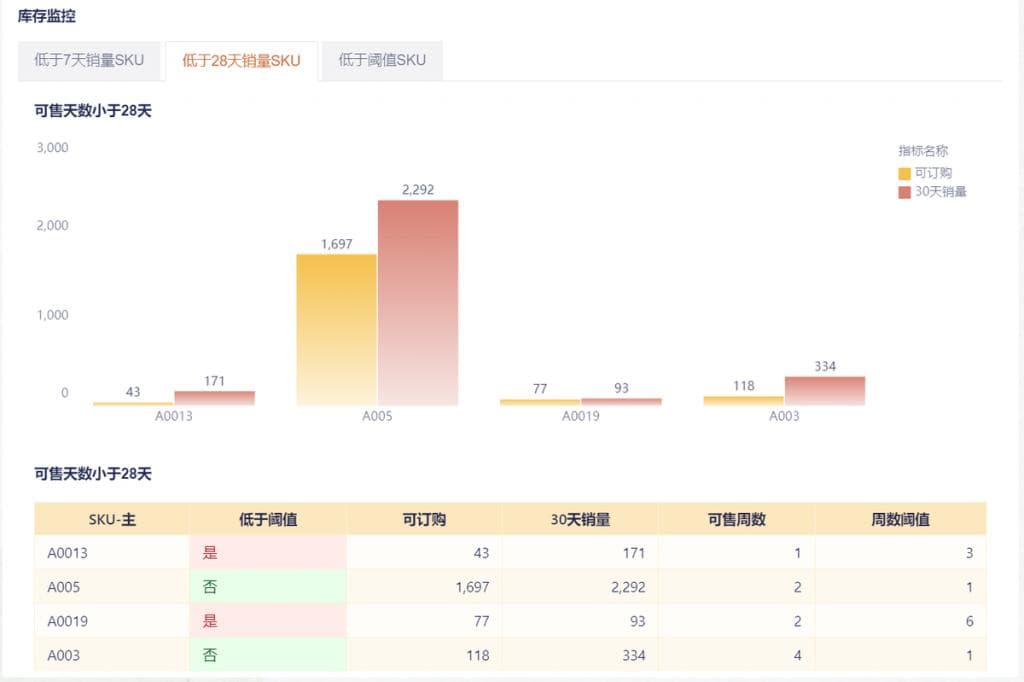Click the A0019 red 93 bar

click(x=622, y=402)
